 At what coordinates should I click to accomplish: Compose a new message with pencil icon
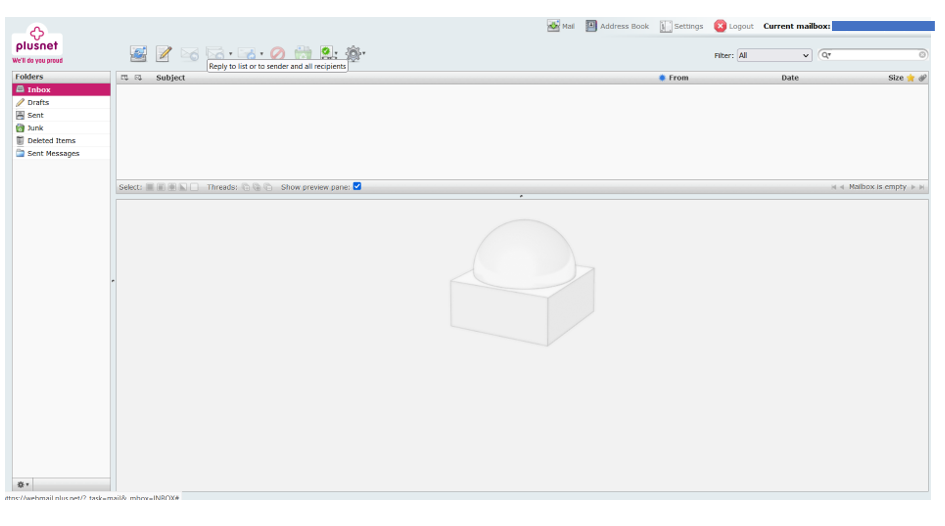coord(164,53)
